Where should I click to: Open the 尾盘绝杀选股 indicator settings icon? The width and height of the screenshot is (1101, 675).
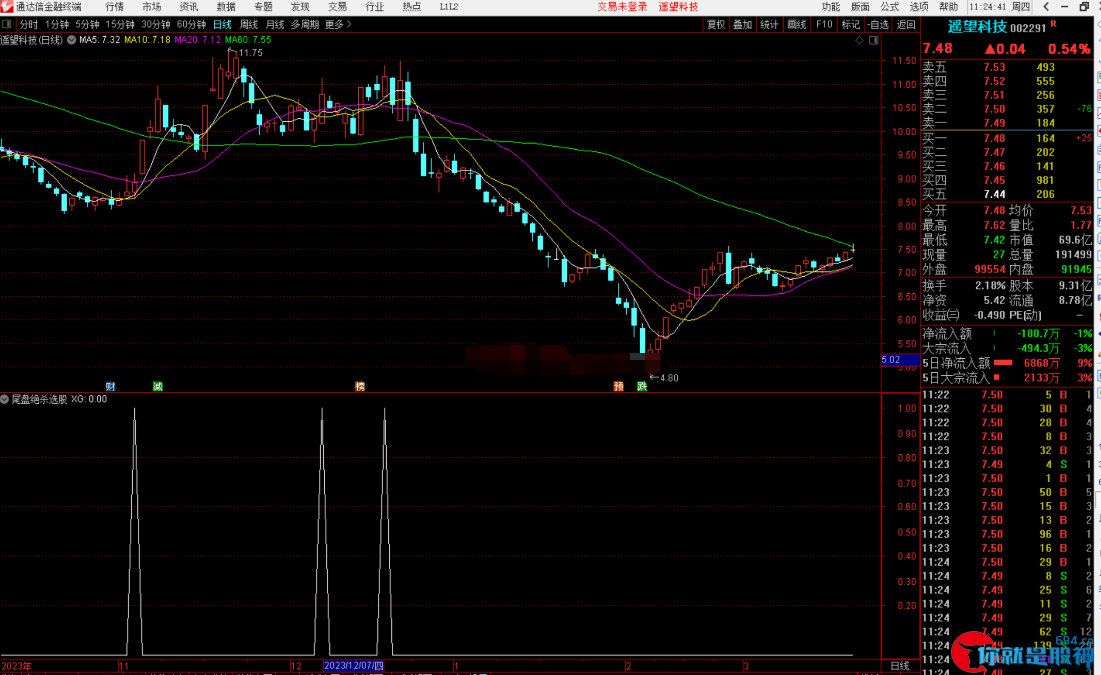click(4, 399)
